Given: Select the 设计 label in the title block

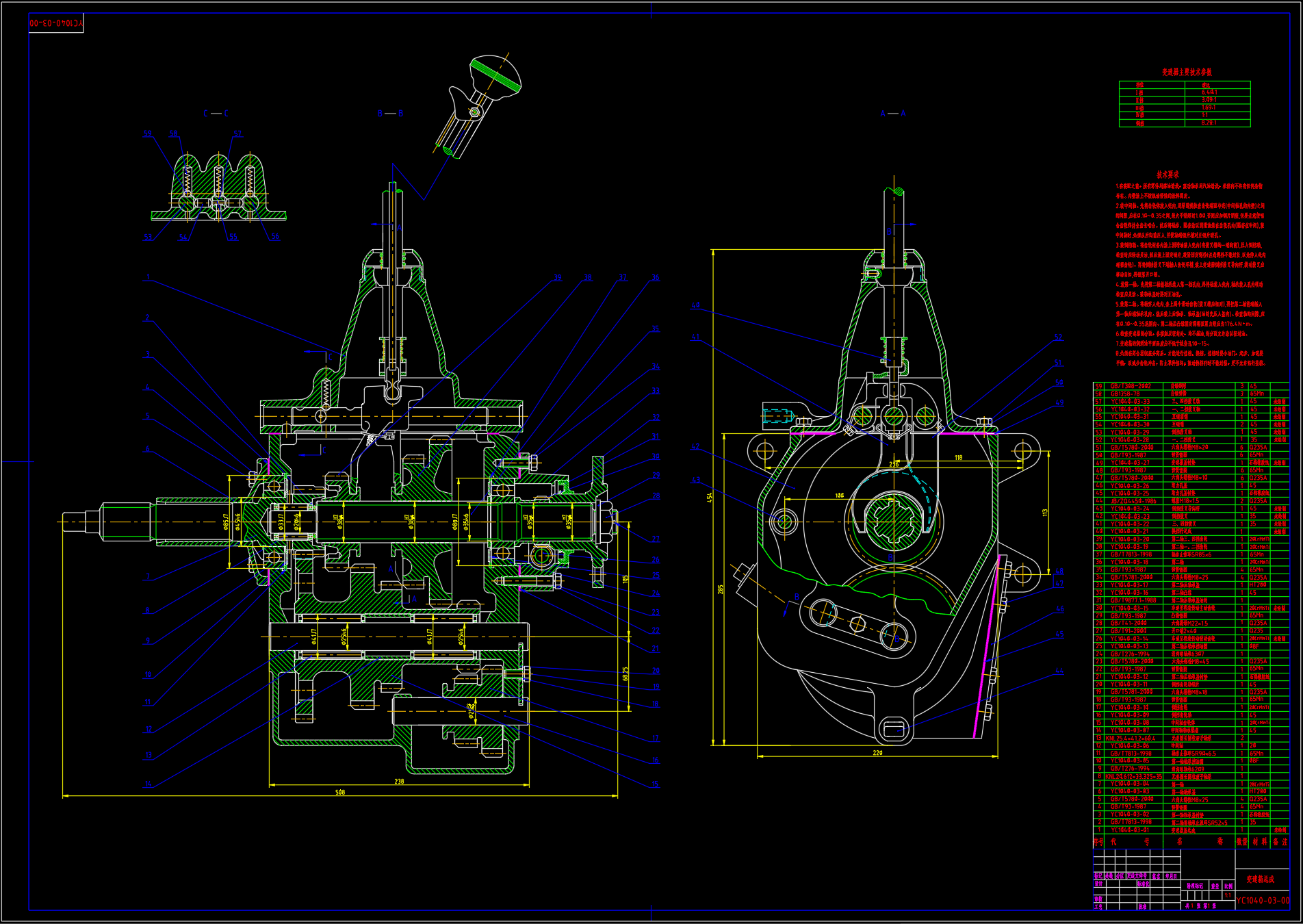Looking at the screenshot, I should [x=1098, y=884].
